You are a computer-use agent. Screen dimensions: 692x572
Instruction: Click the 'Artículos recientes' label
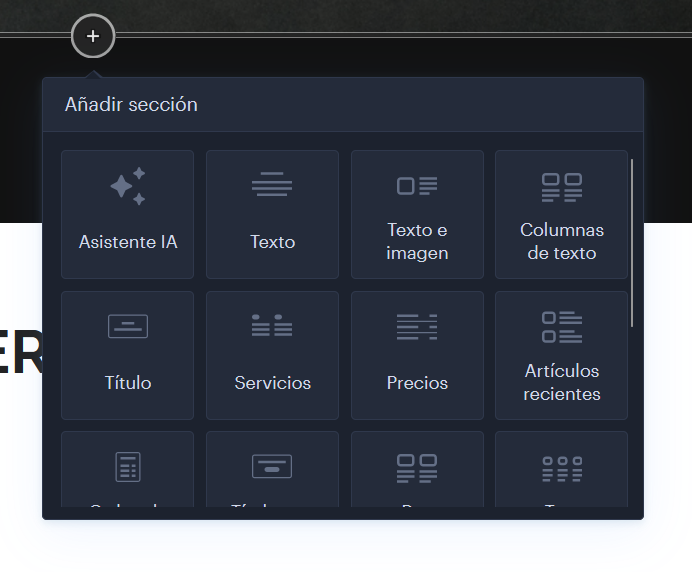[561, 382]
